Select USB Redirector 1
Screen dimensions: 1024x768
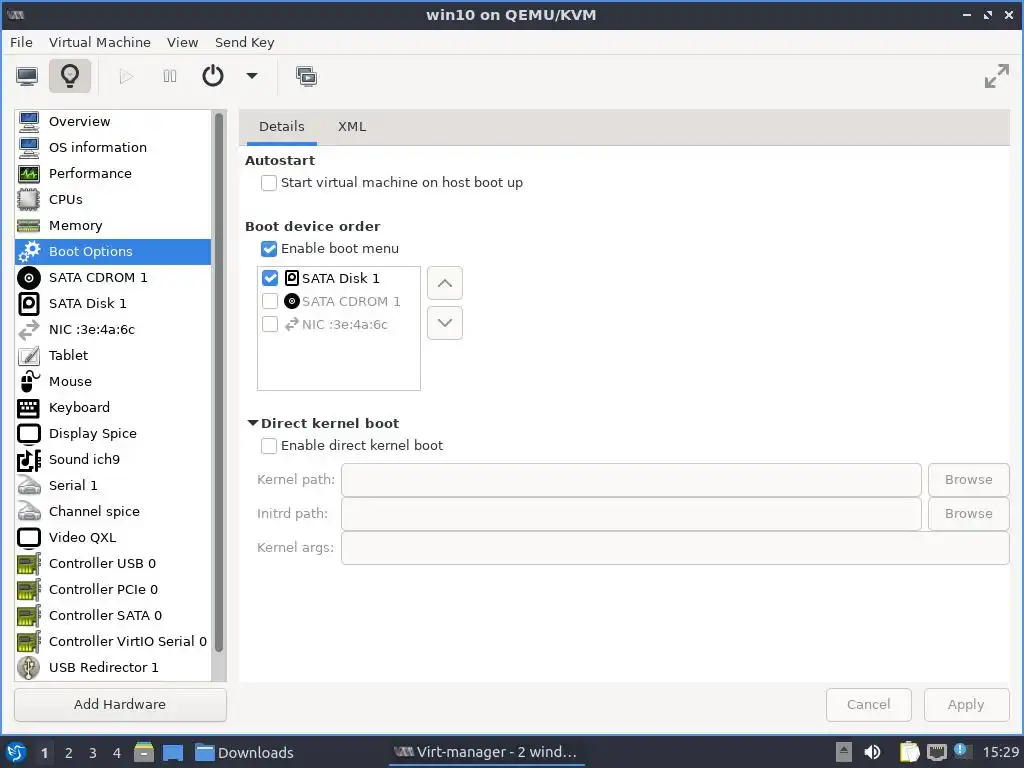(x=113, y=667)
